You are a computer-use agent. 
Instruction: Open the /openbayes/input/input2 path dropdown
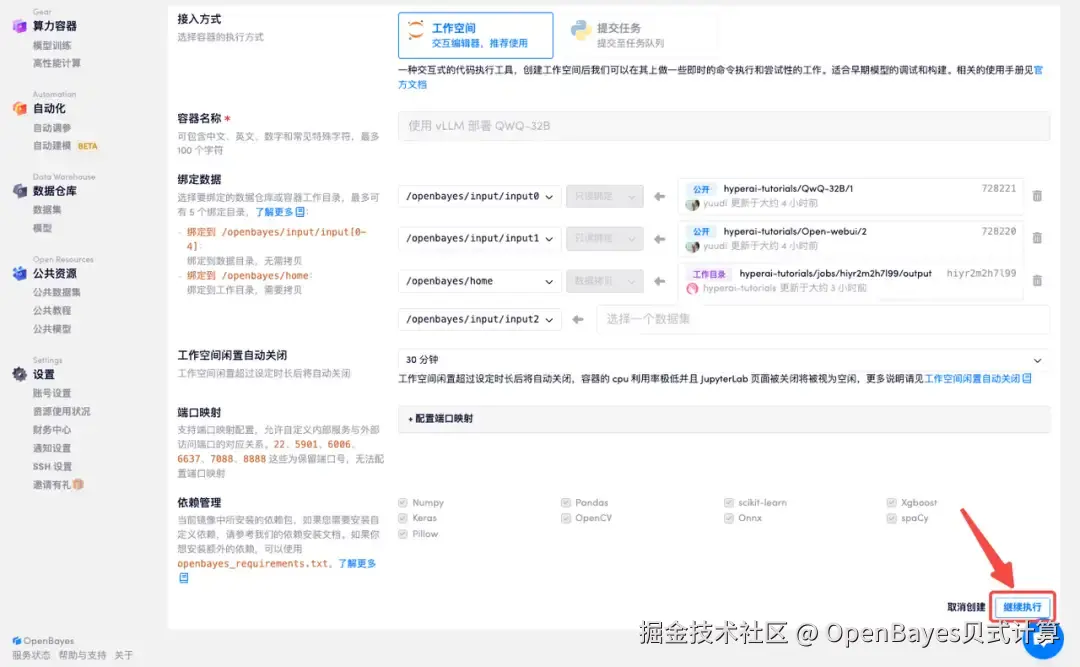coord(479,320)
